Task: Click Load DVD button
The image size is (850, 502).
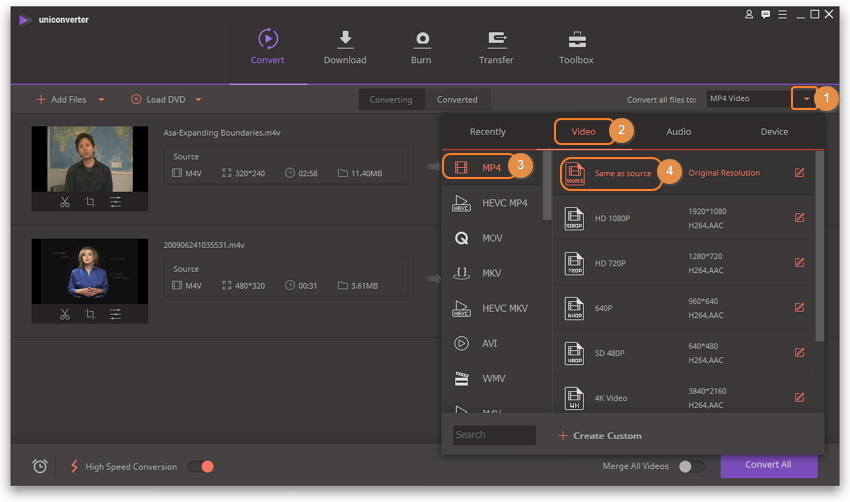Action: 158,100
